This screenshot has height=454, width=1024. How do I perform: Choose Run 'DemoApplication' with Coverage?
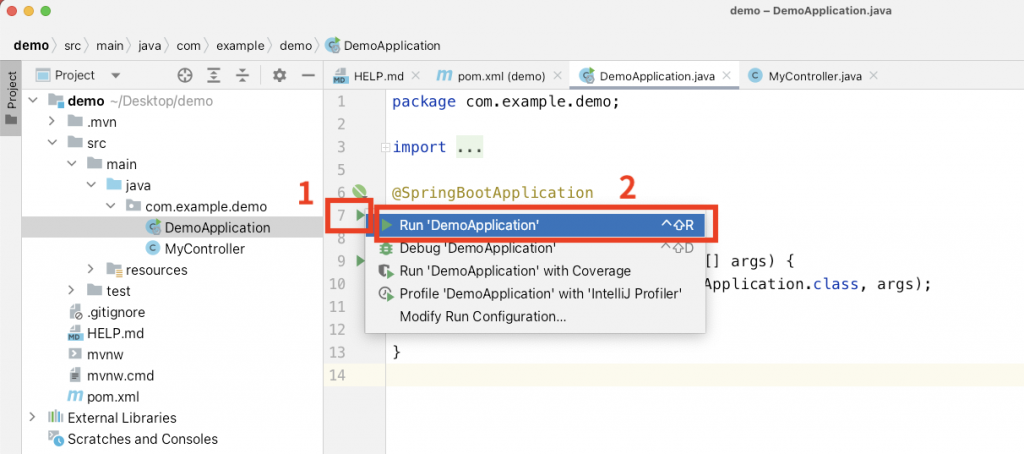(x=536, y=271)
